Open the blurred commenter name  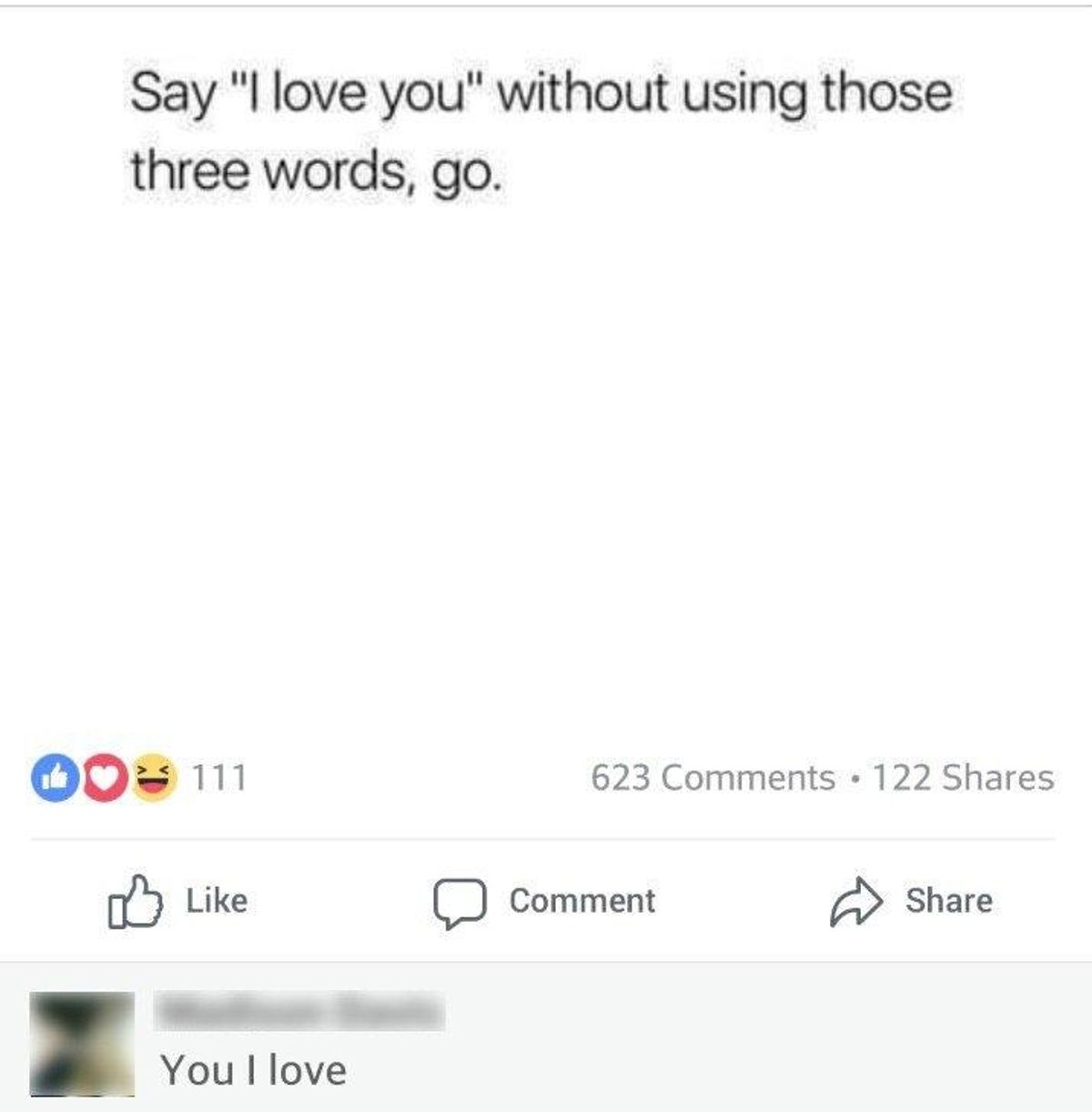click(x=301, y=1011)
